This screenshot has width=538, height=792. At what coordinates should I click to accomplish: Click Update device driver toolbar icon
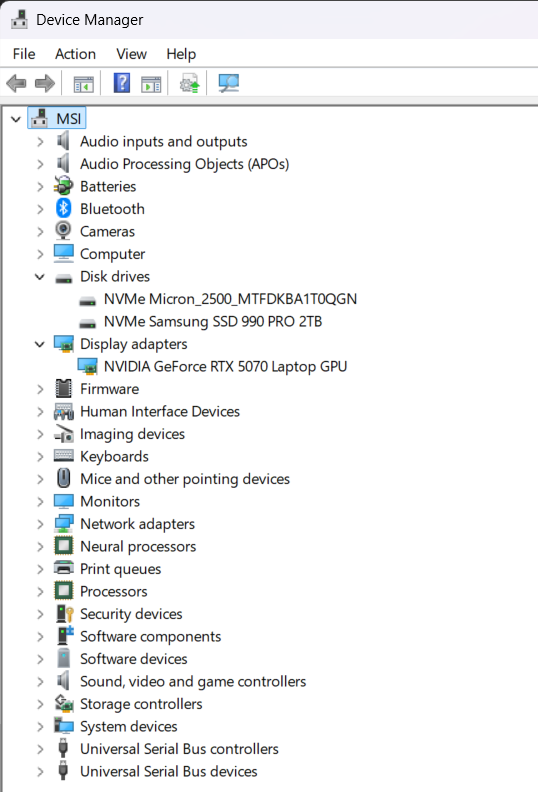190,83
